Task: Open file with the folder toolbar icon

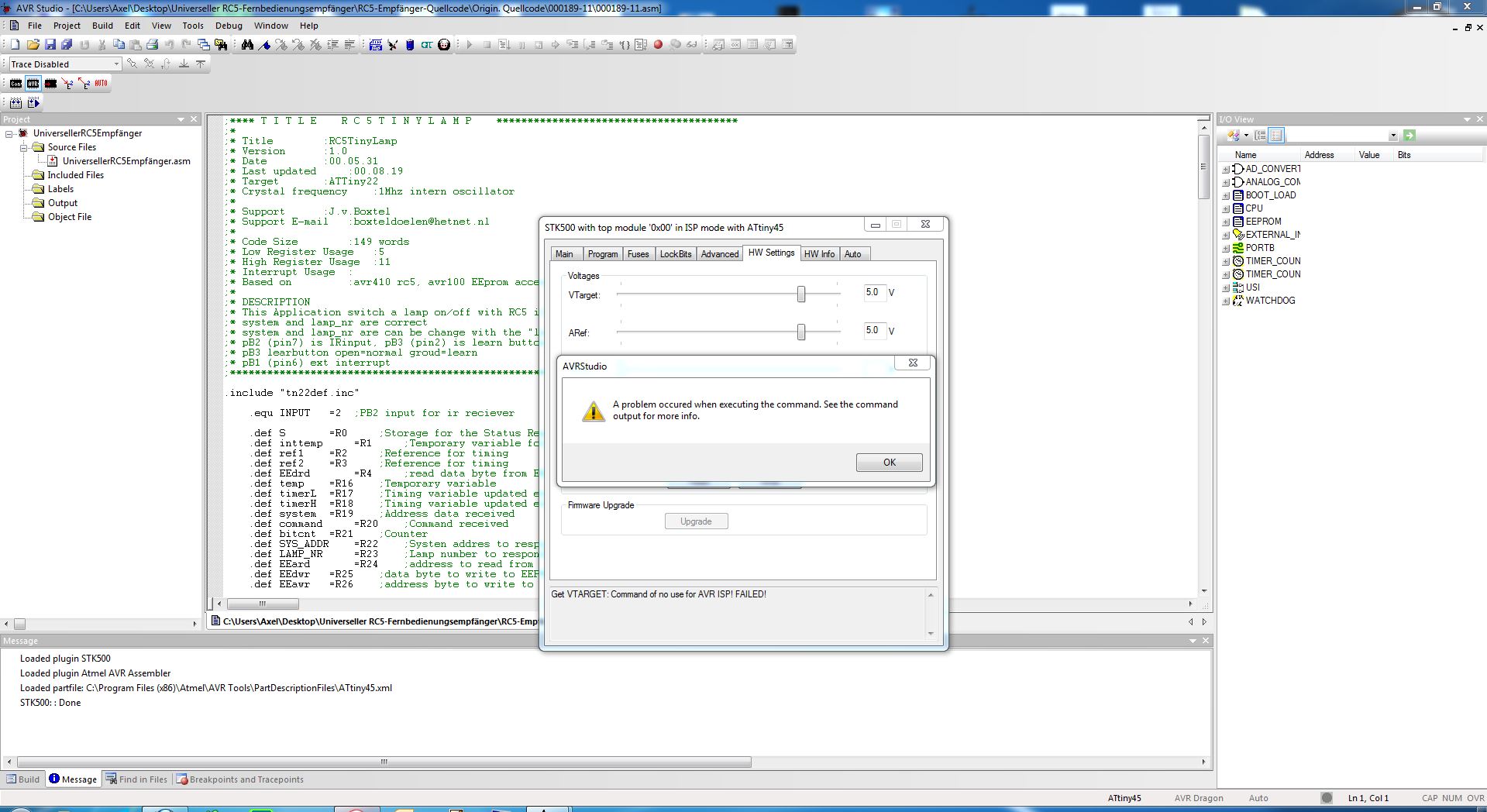Action: click(33, 45)
